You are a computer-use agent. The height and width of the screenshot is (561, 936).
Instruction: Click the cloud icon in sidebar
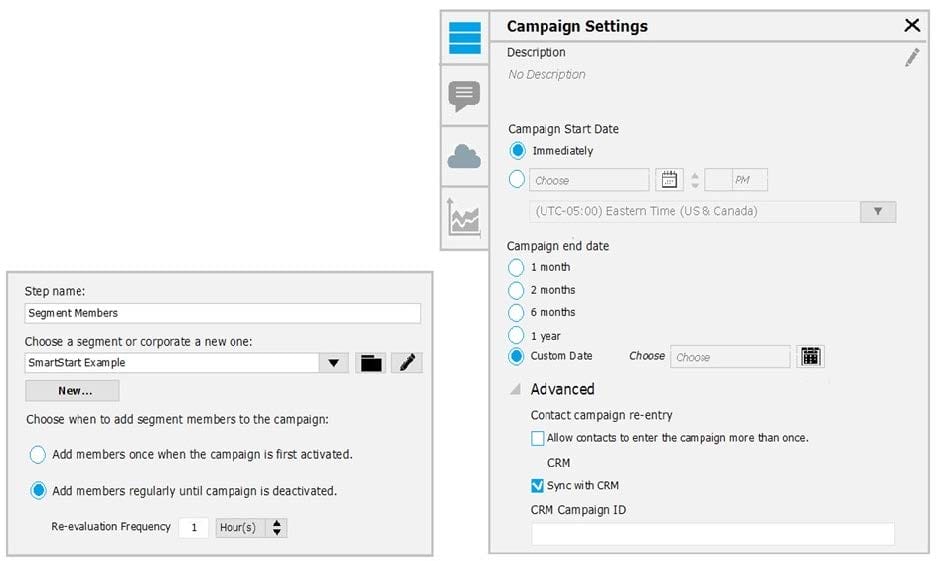coord(465,156)
